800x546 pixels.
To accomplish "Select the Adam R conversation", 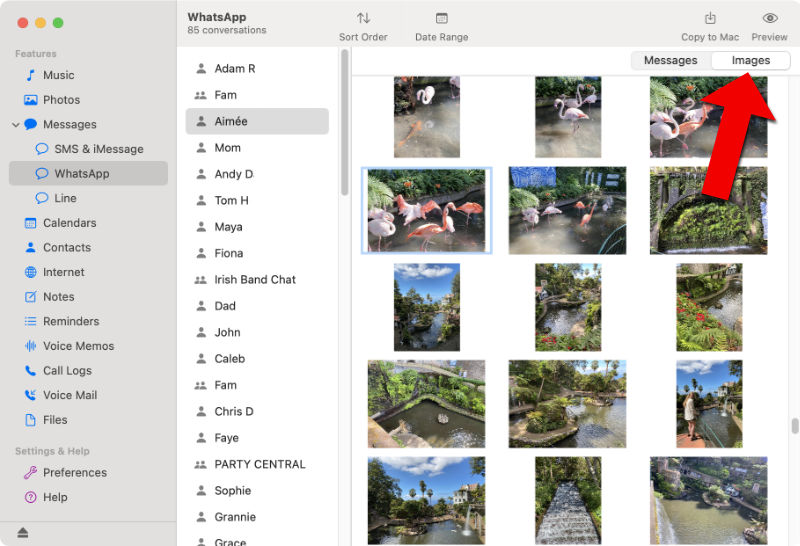I will point(257,68).
